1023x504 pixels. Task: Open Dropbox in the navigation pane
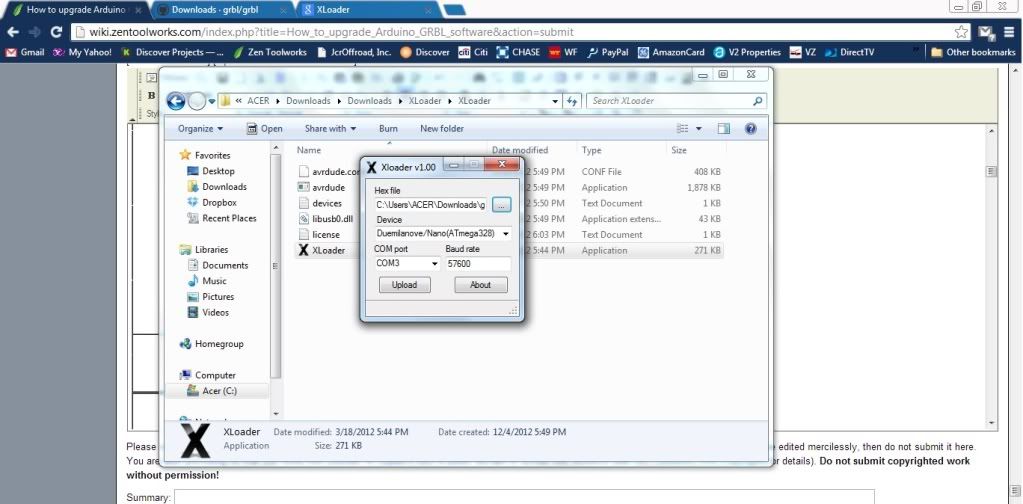pos(219,203)
